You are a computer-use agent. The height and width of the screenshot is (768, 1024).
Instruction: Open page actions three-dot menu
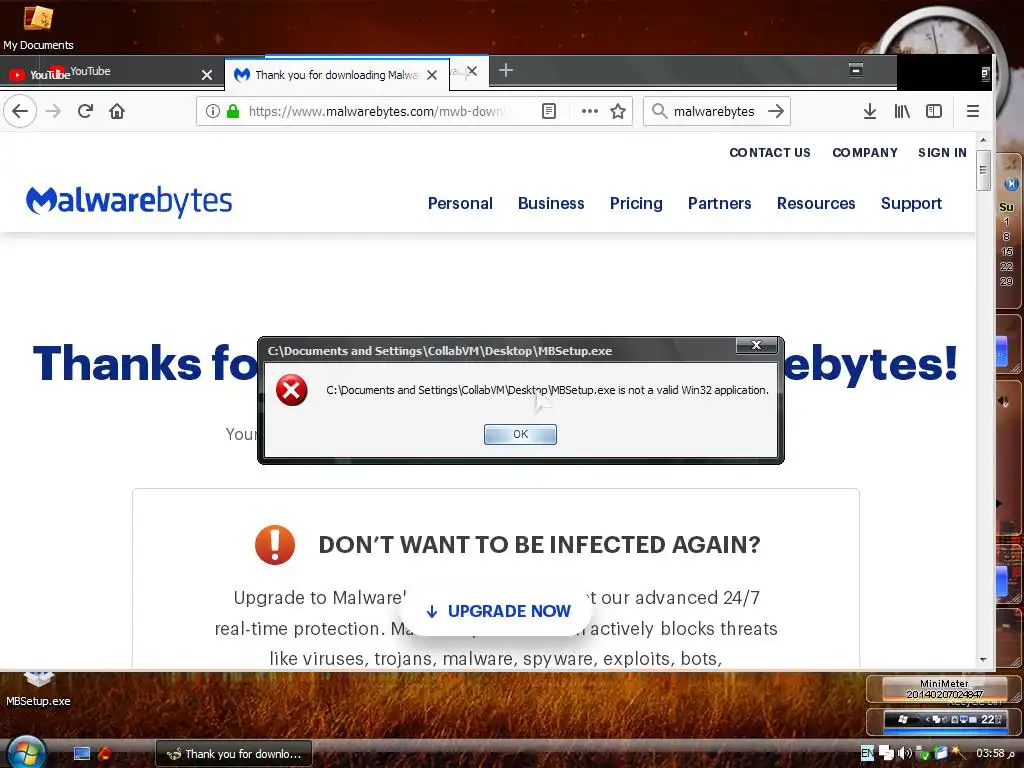tap(589, 111)
